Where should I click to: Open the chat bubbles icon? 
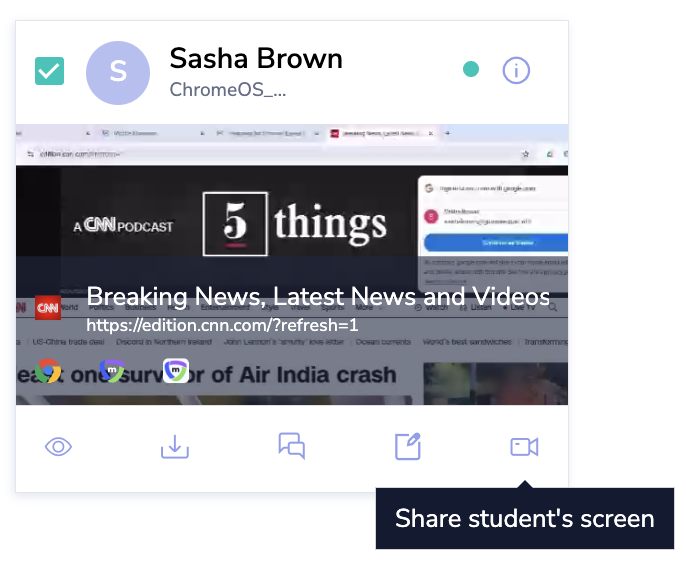point(291,446)
